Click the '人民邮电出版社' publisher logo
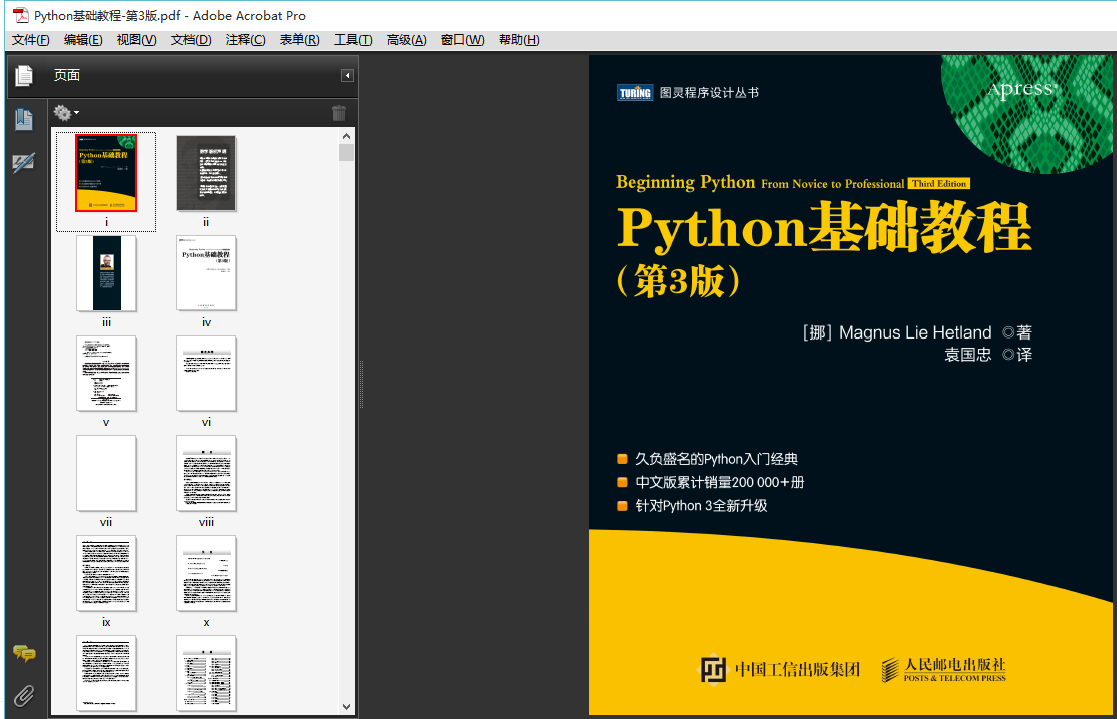 pos(943,669)
